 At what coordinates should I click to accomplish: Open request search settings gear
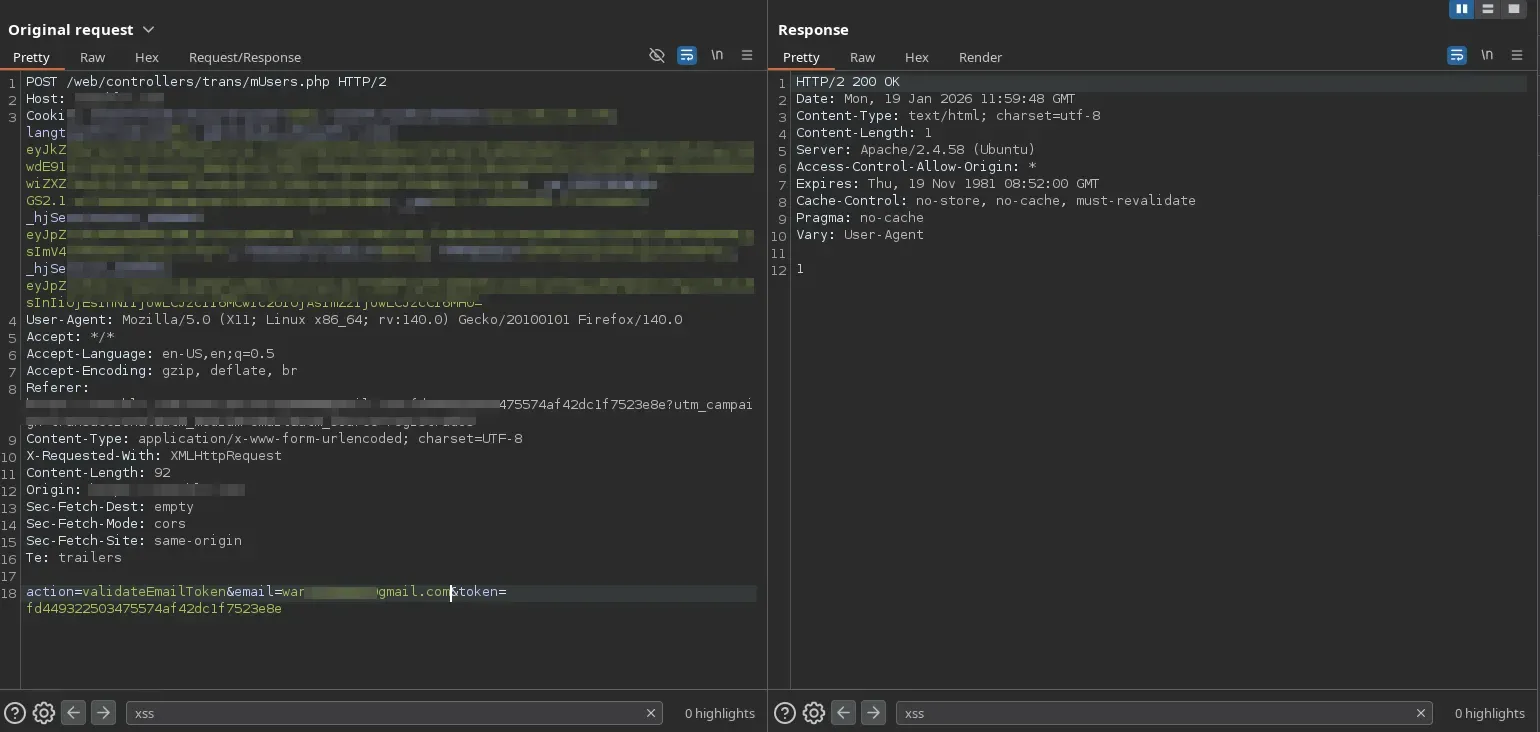[x=44, y=713]
